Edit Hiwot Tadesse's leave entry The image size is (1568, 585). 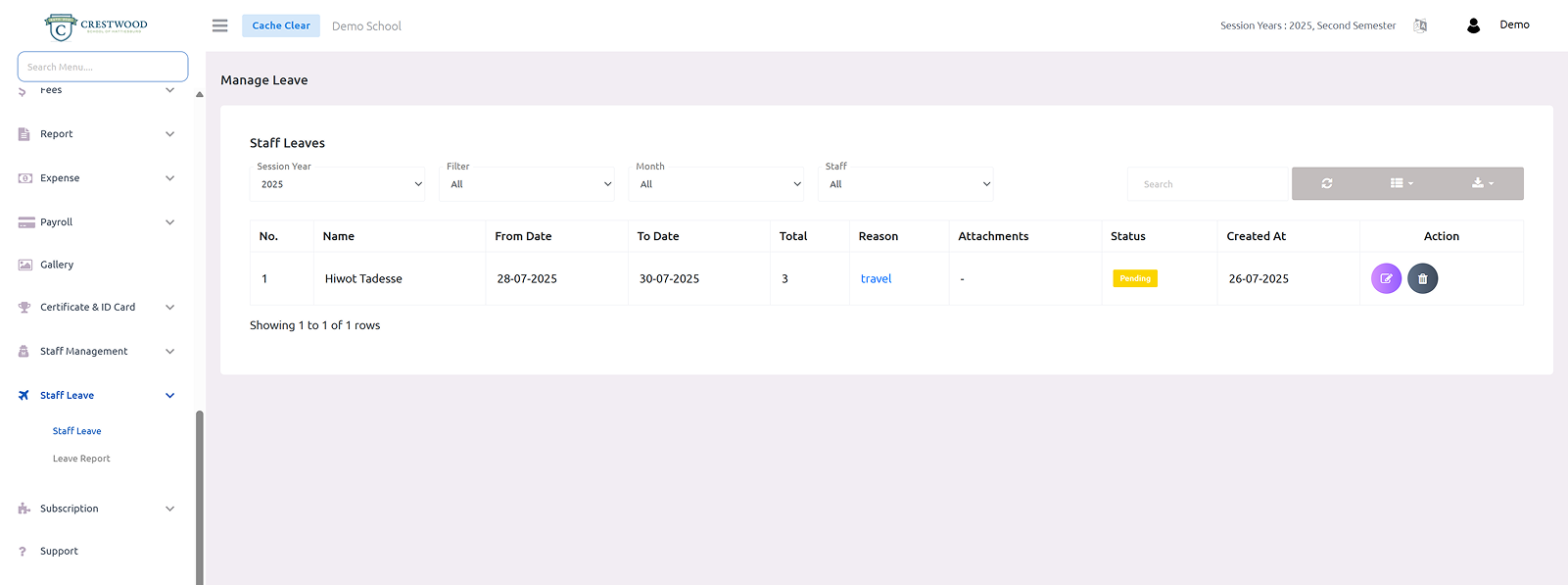1386,279
